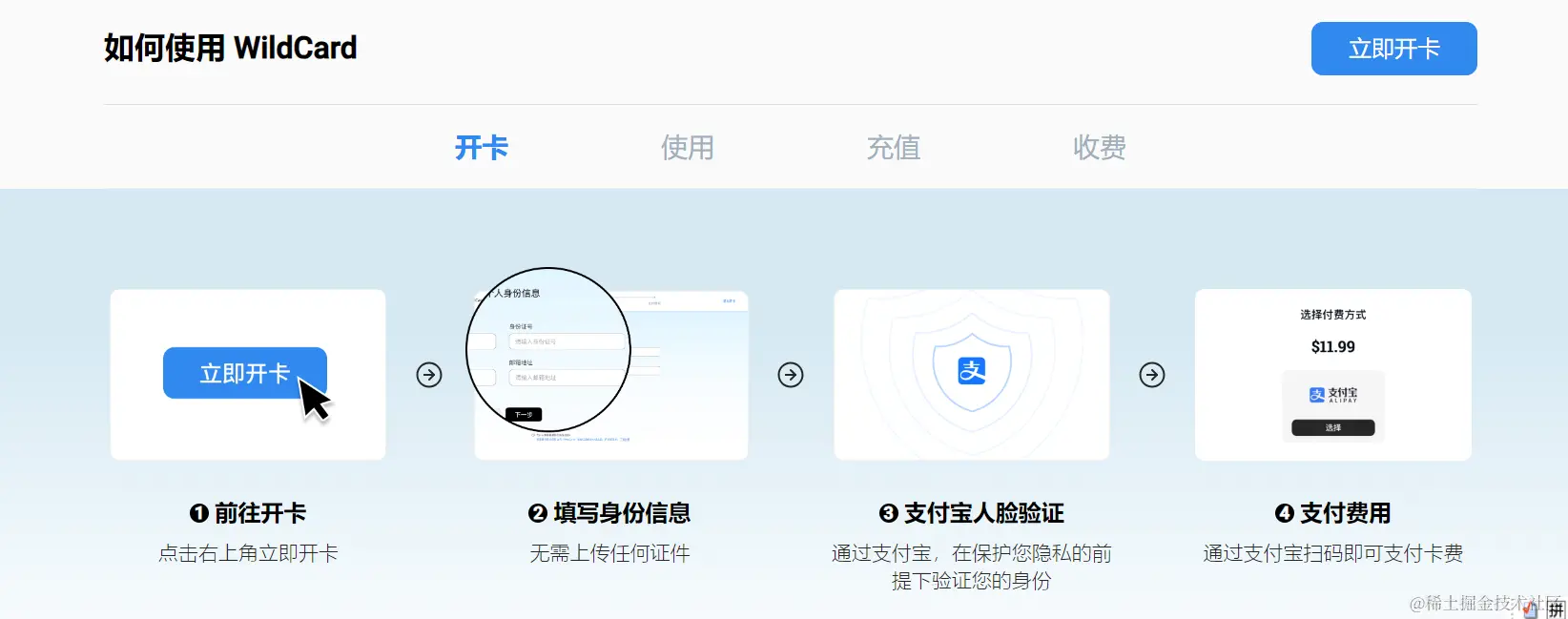The width and height of the screenshot is (1568, 619).
Task: Open the 使用 tab
Action: coord(688,148)
